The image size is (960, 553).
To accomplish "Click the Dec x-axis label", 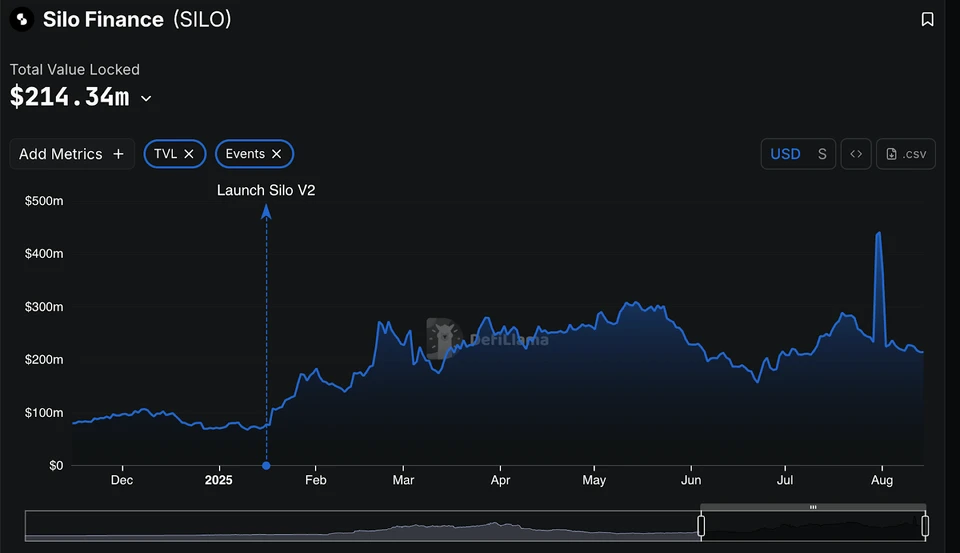I will (x=122, y=480).
